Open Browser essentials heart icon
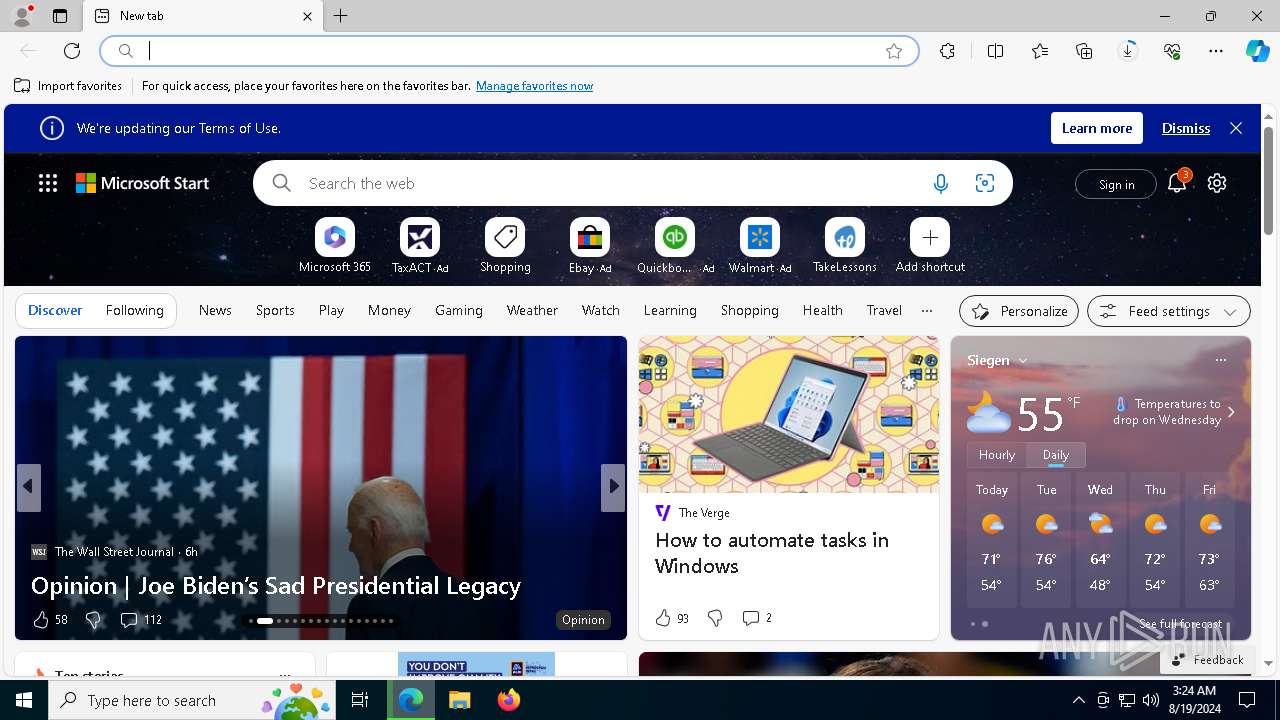 click(1172, 51)
